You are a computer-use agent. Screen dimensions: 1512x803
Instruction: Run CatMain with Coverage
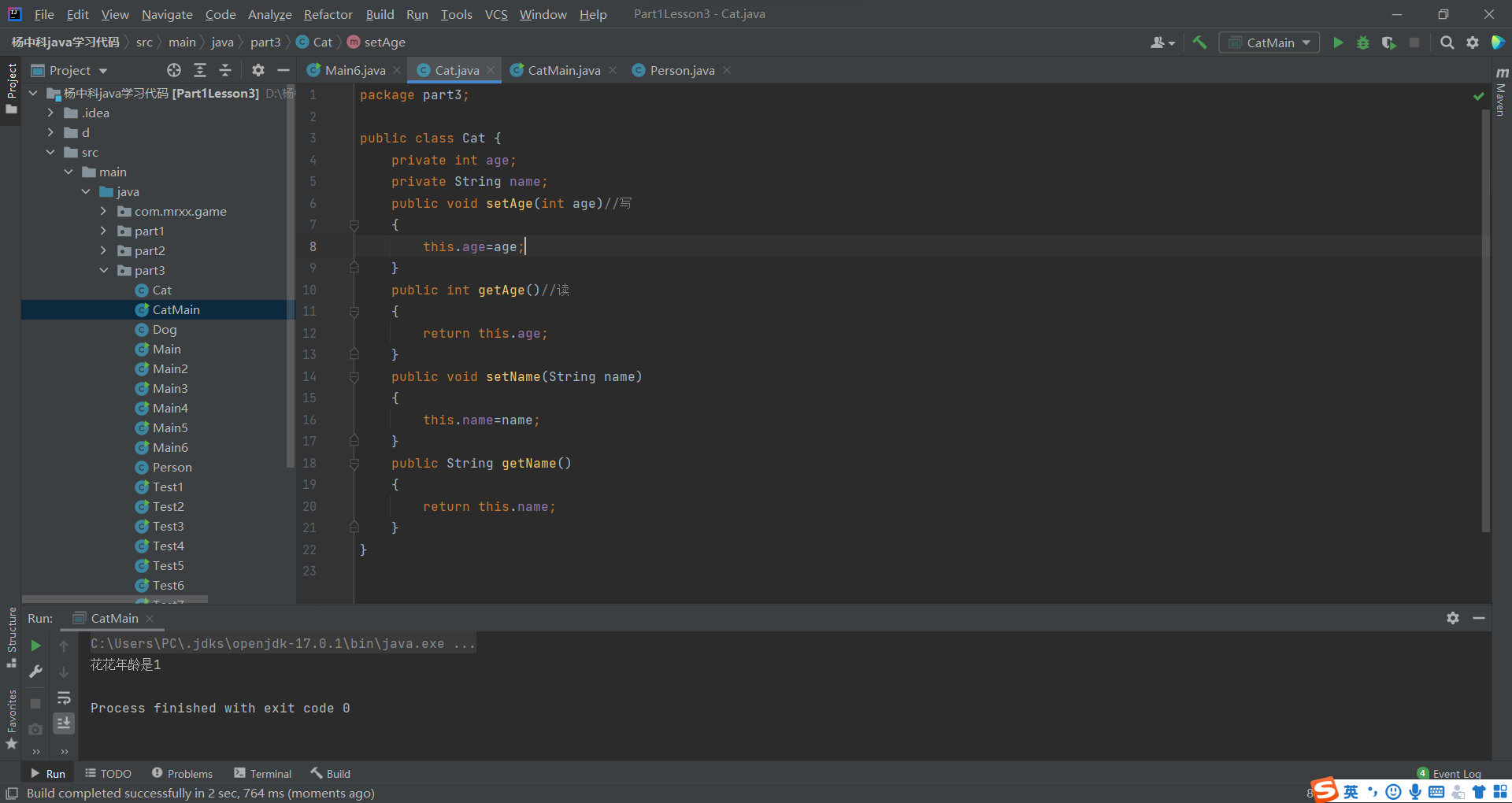[1388, 43]
